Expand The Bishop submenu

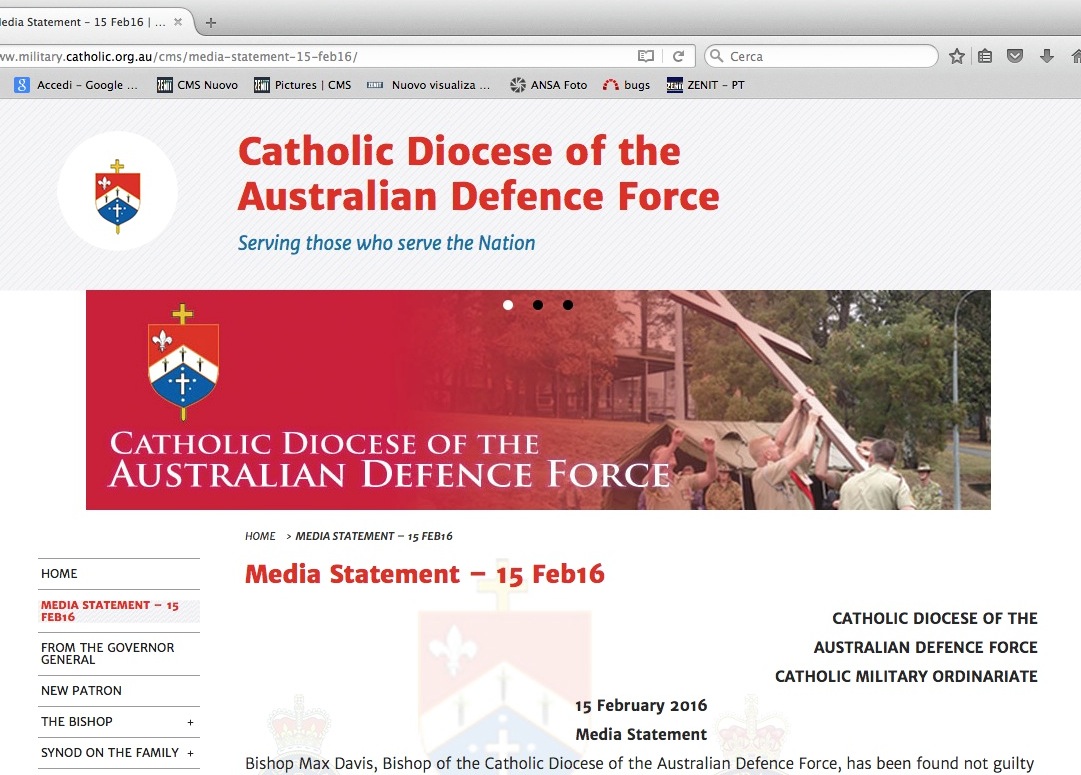pos(190,722)
